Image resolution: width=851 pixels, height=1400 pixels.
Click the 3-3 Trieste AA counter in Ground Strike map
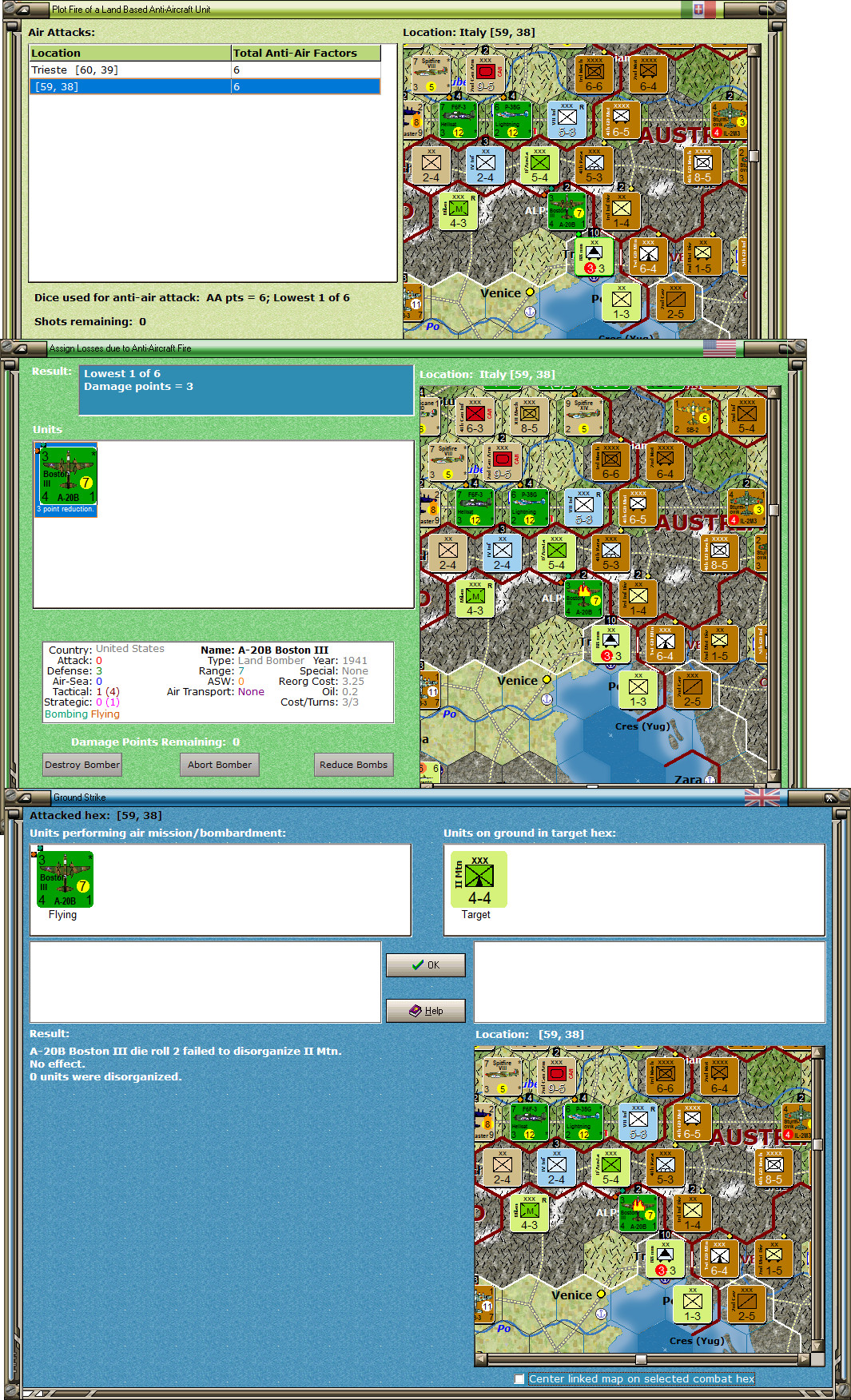(665, 1259)
